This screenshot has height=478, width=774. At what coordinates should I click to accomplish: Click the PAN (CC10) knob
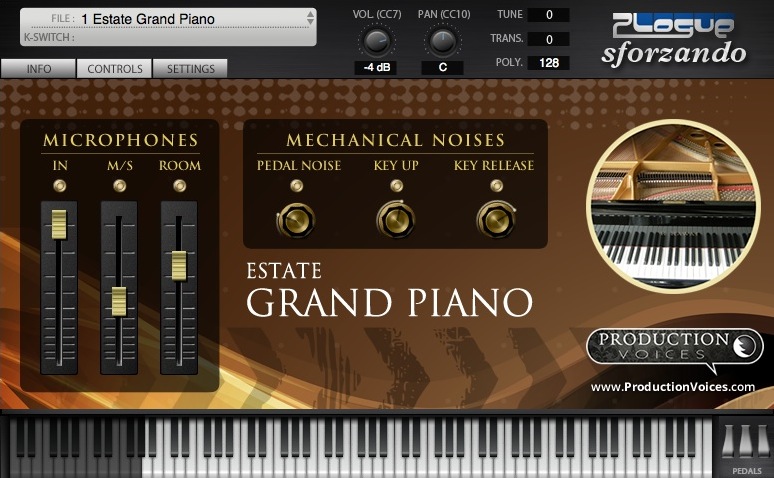tap(443, 41)
